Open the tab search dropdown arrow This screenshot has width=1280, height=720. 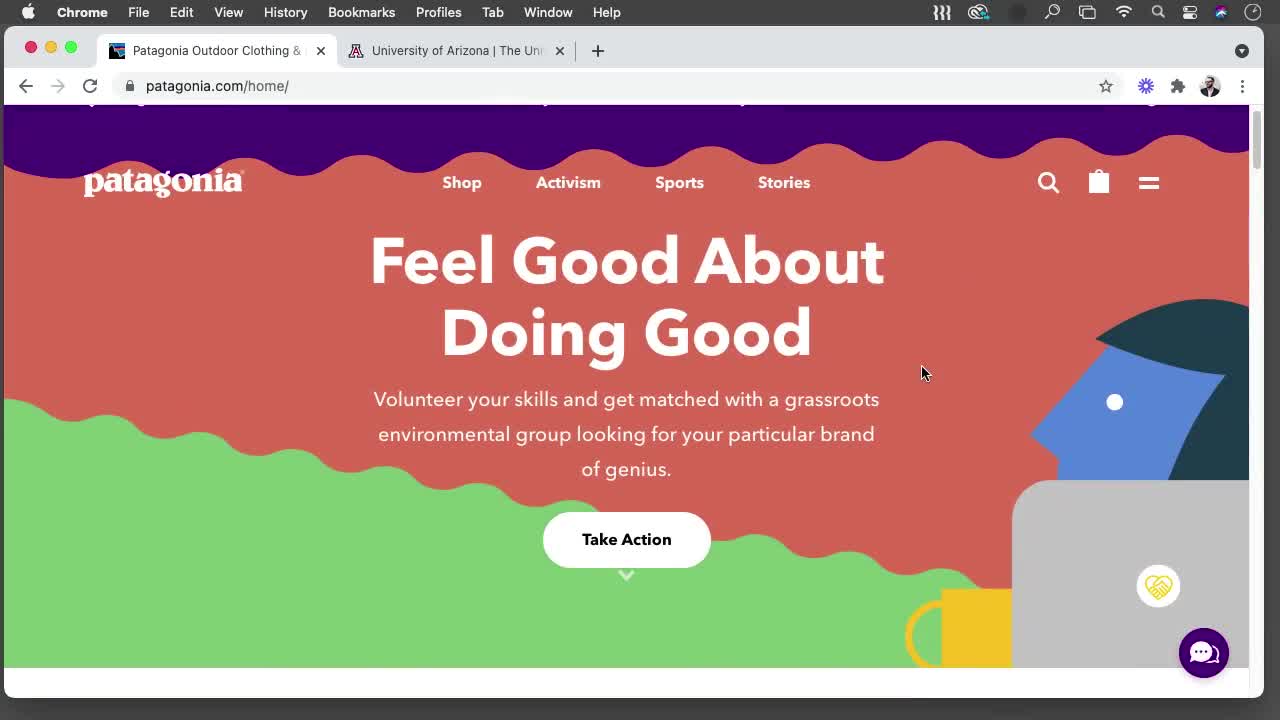click(x=1242, y=50)
